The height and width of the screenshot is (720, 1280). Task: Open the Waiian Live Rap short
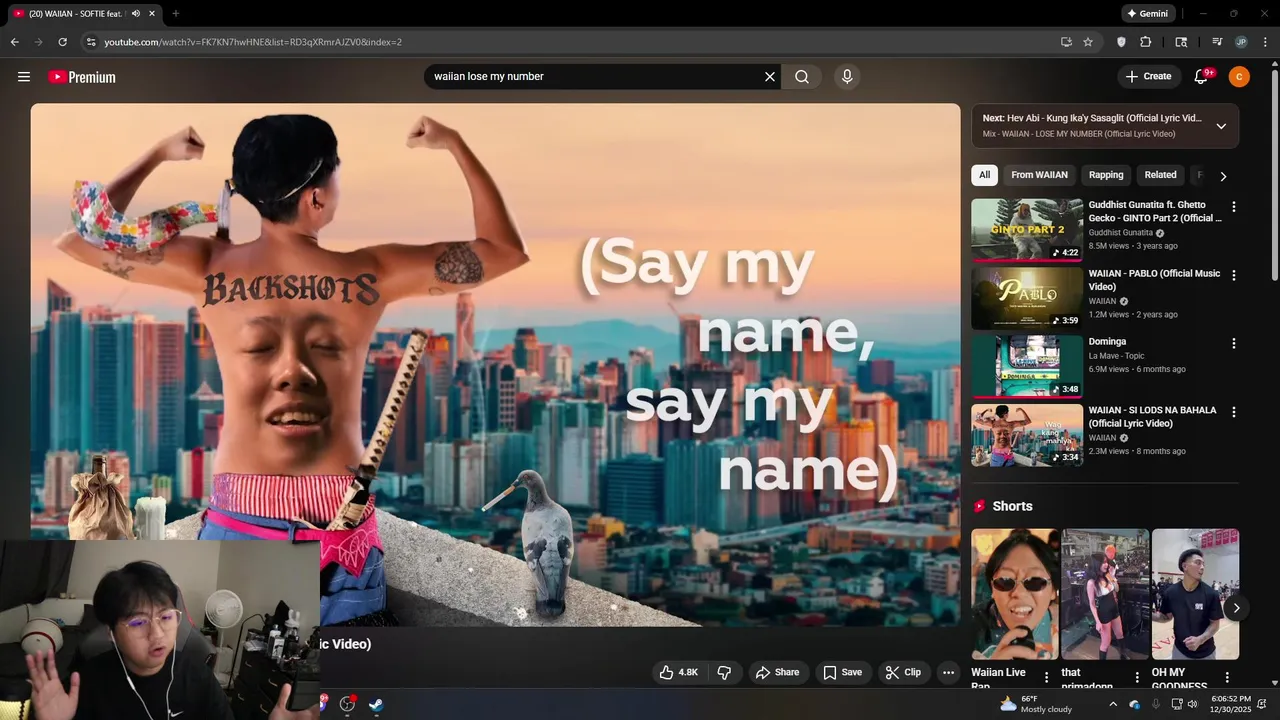pyautogui.click(x=1015, y=594)
